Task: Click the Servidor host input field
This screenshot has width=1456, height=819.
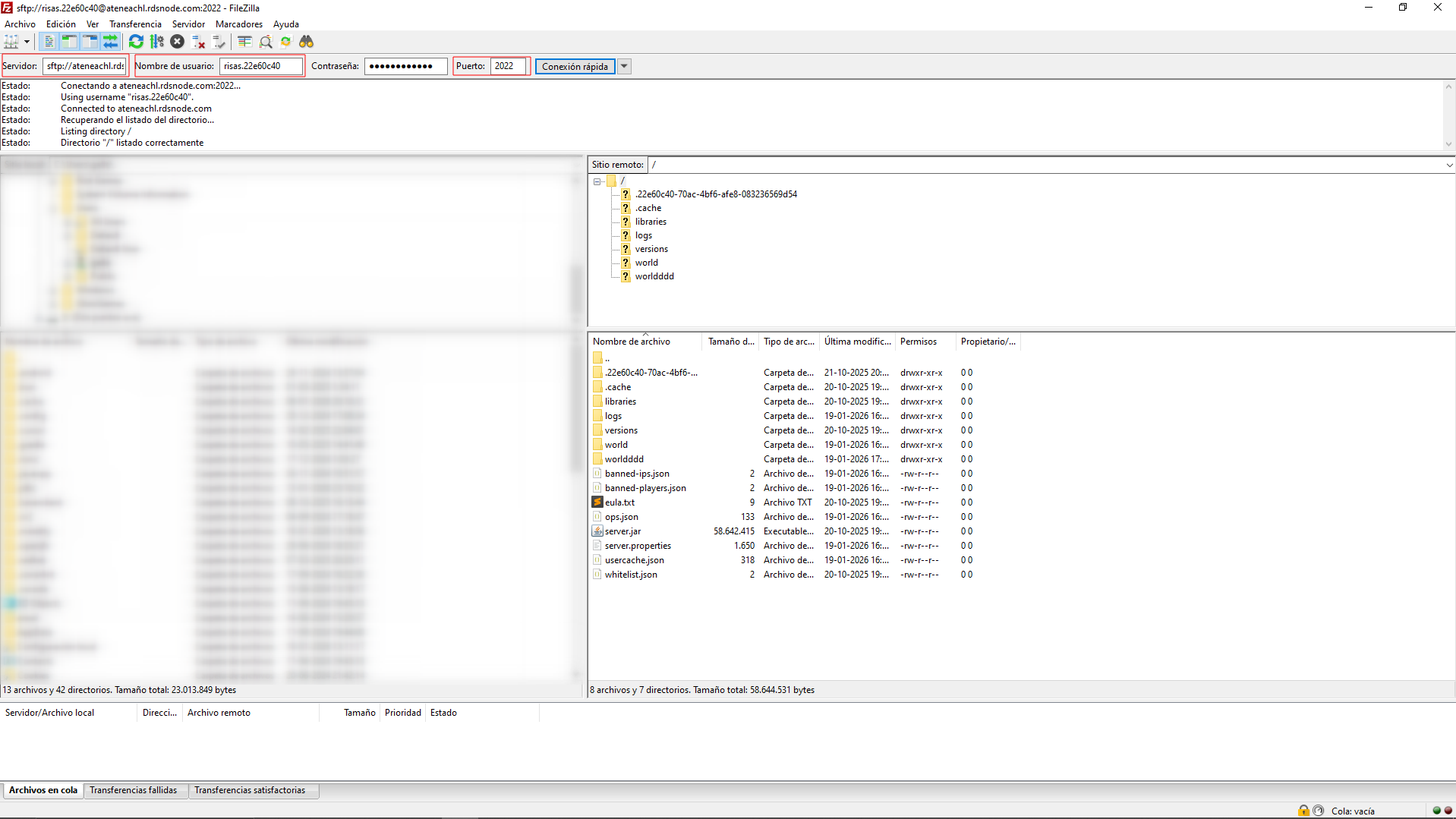Action: point(84,66)
